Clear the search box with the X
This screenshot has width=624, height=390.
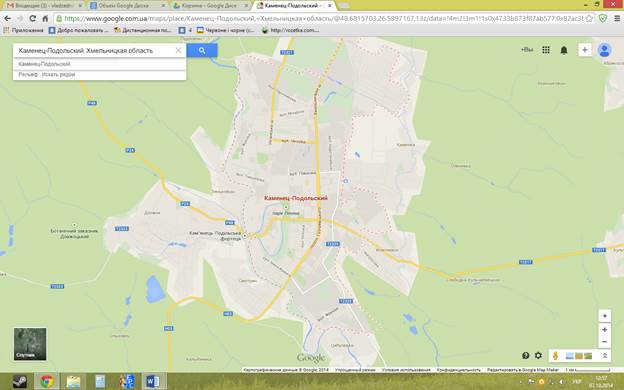point(179,50)
